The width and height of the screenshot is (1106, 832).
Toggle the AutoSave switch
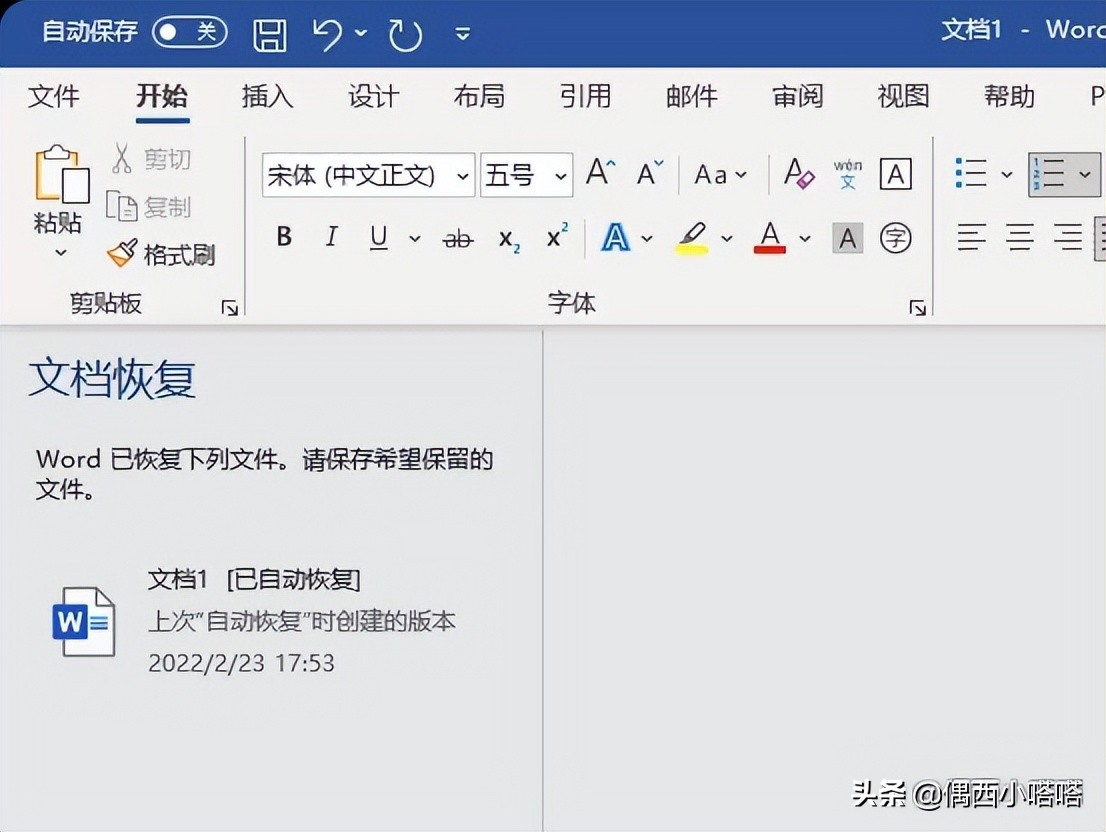[x=189, y=32]
